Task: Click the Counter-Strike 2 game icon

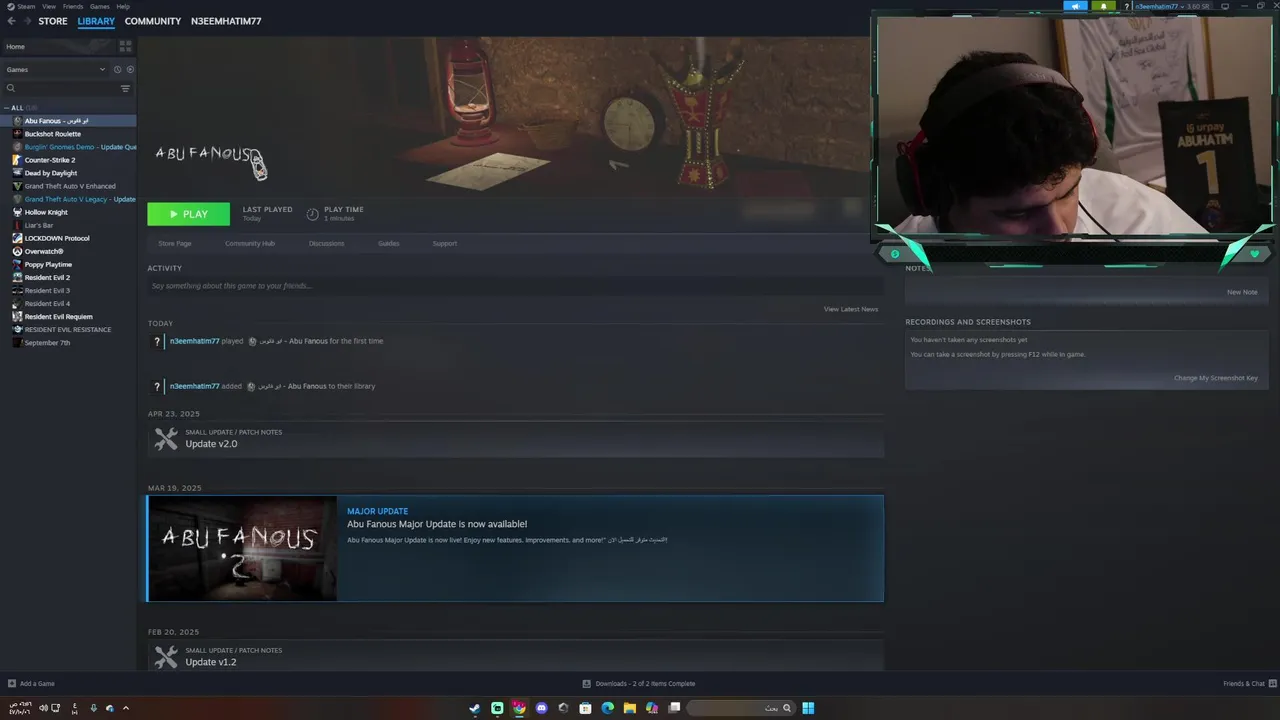Action: 17,160
